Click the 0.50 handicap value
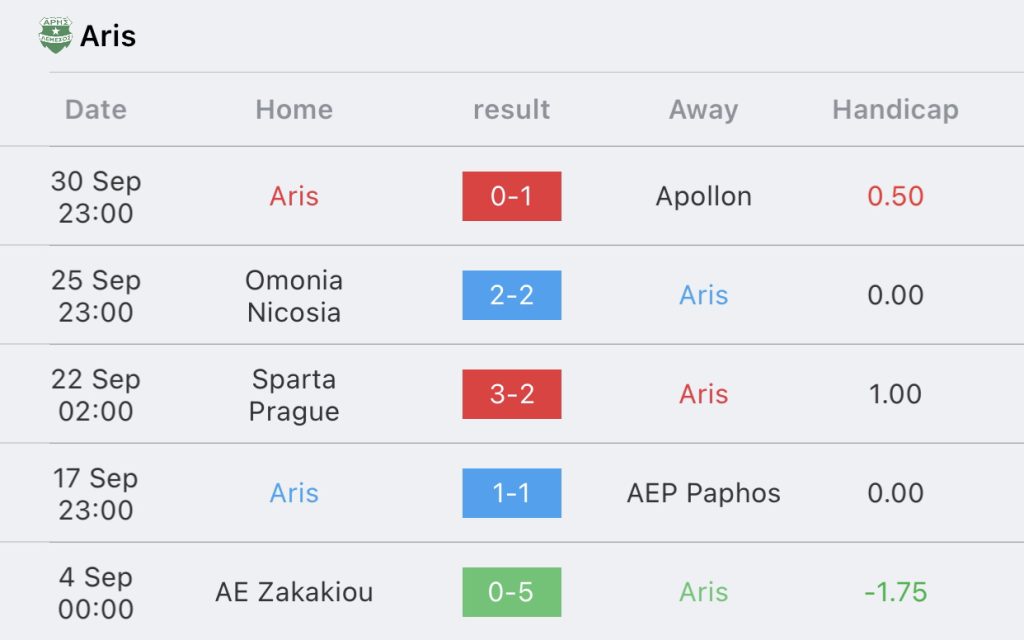Viewport: 1024px width, 640px height. pyautogui.click(x=895, y=196)
